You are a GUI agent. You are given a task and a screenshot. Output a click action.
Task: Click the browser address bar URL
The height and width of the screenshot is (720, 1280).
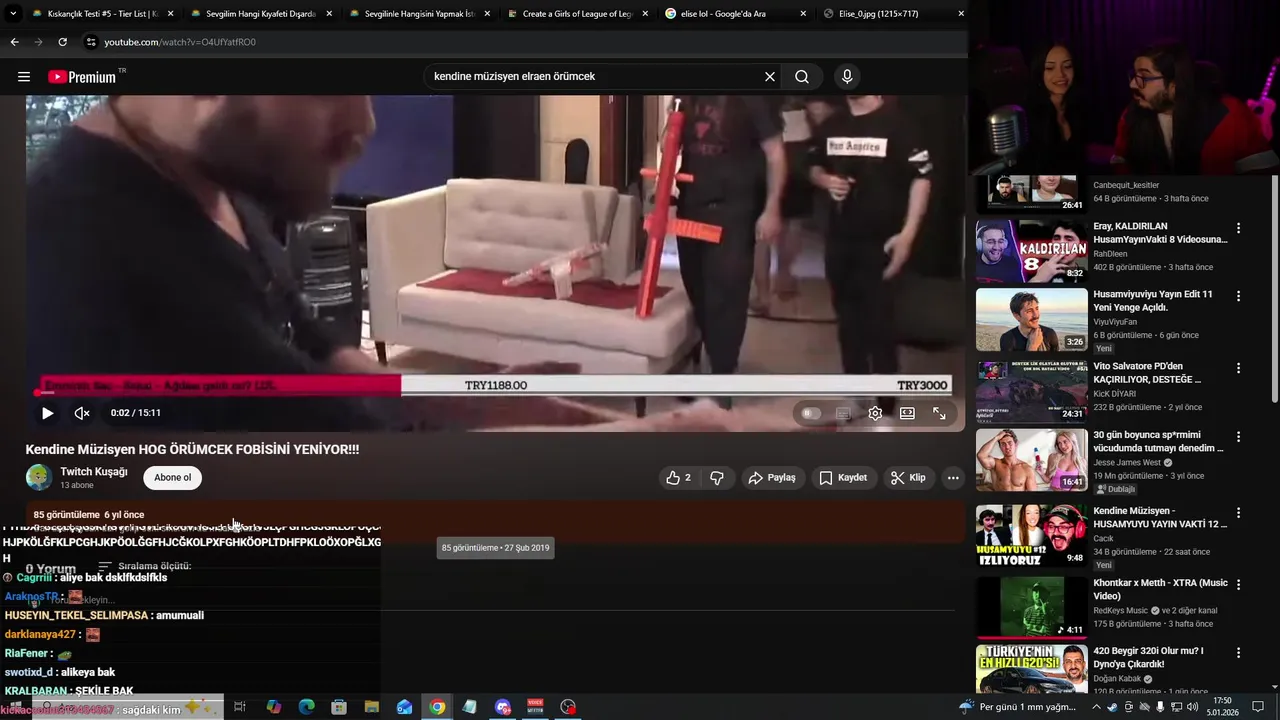click(x=180, y=42)
